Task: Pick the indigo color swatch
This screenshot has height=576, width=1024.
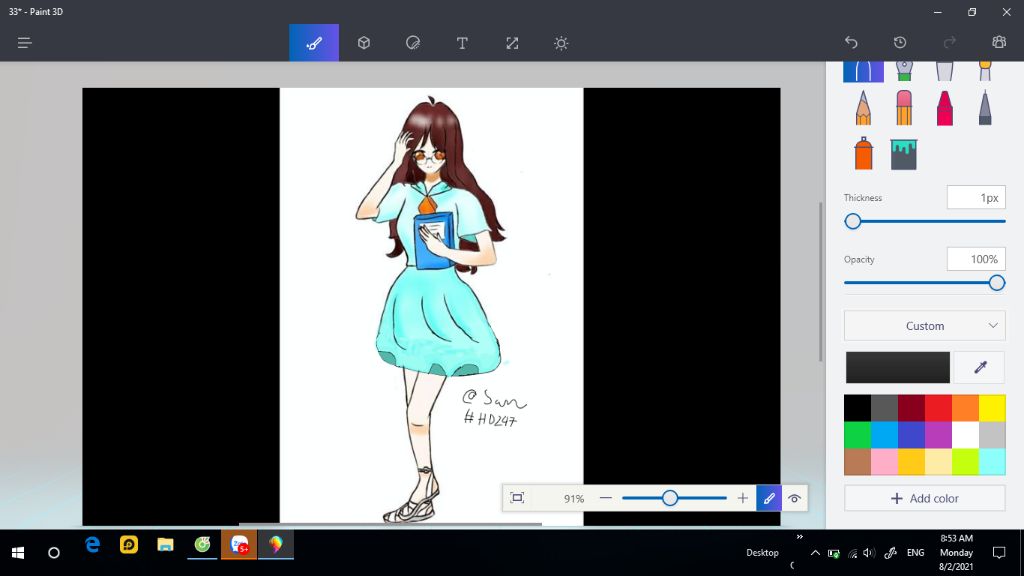Action: [x=911, y=435]
